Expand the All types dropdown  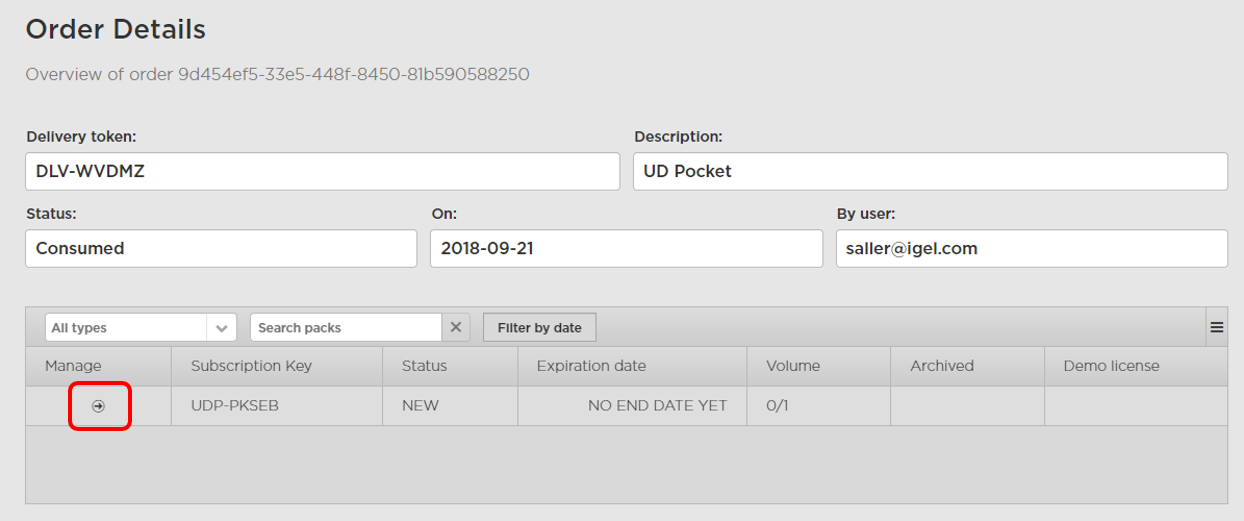221,328
